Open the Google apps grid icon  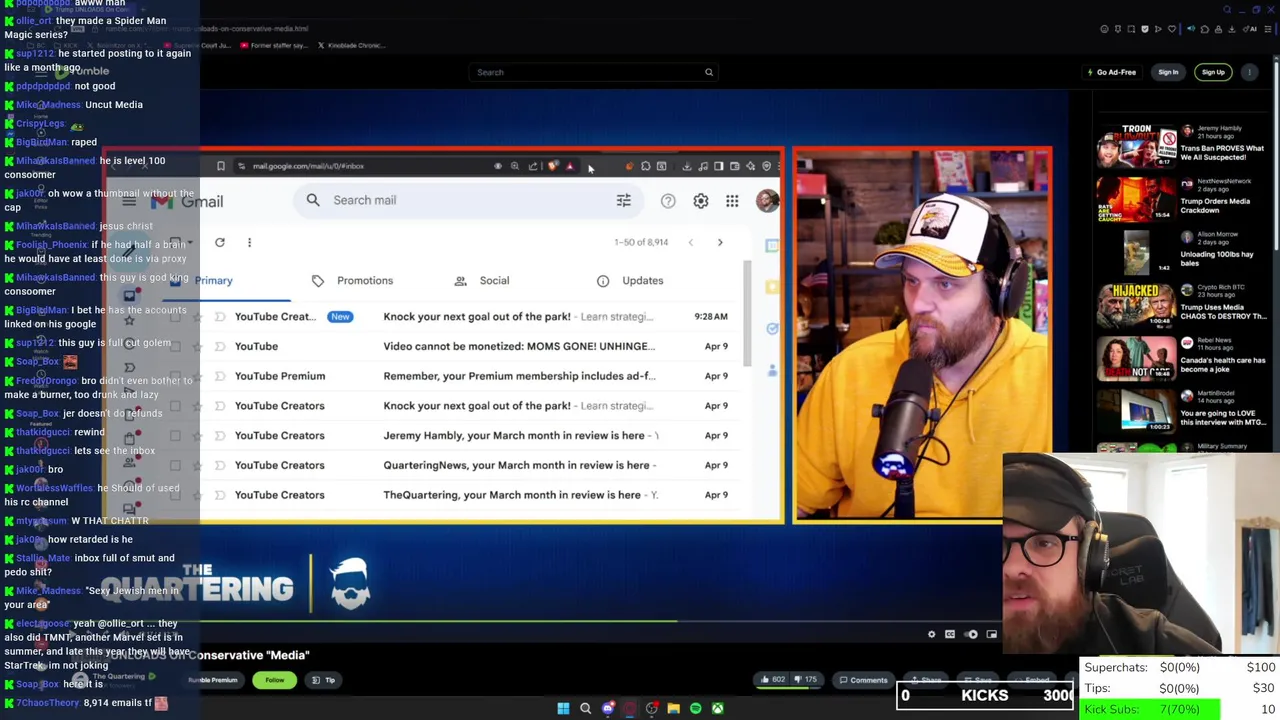coord(732,201)
